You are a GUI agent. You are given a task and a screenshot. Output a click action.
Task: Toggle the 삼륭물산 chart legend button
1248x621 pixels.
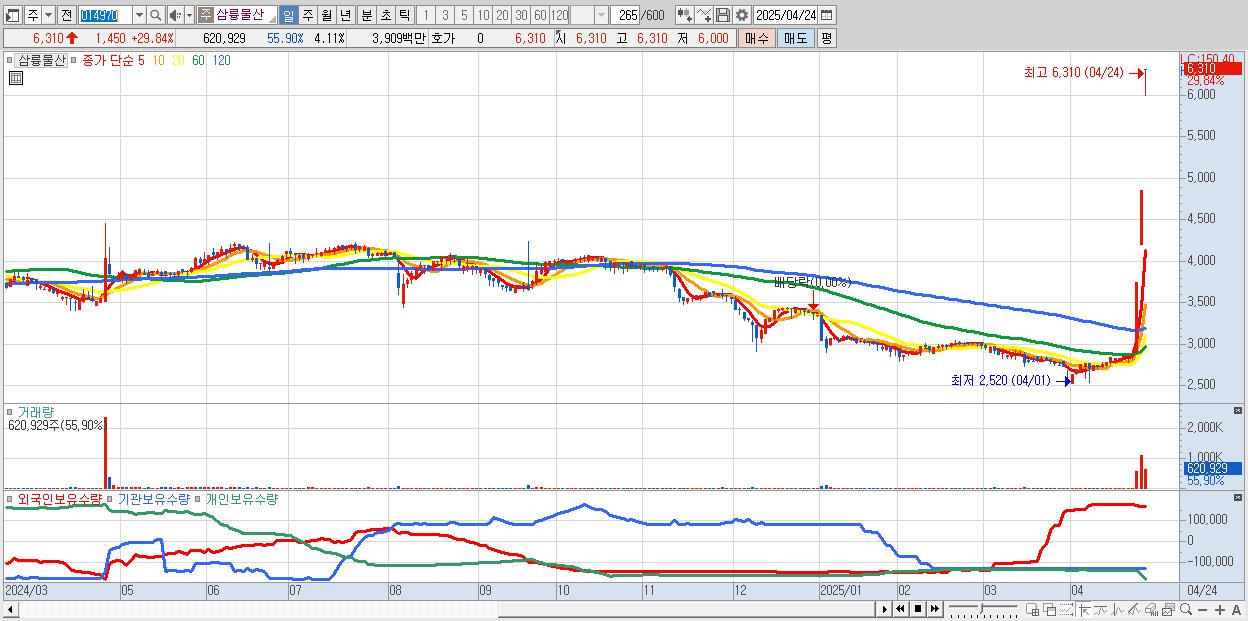41,60
